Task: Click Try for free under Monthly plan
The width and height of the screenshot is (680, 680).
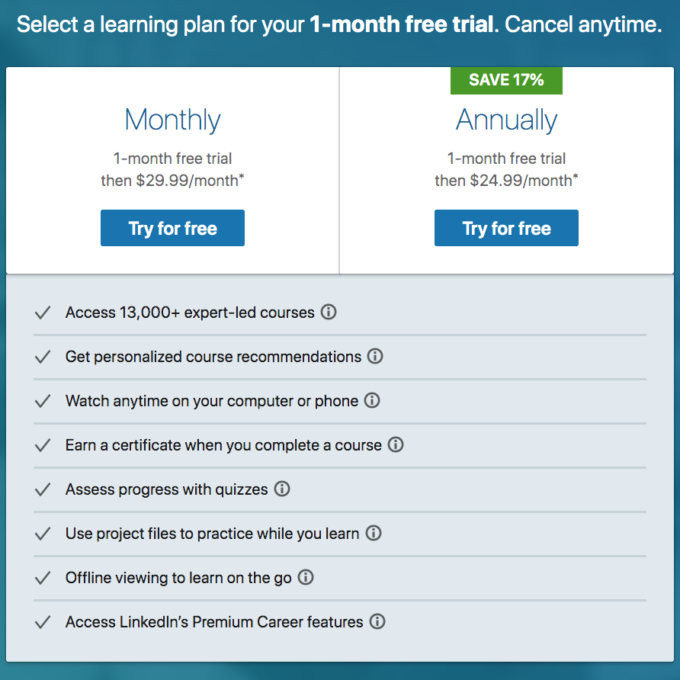Action: [x=172, y=228]
